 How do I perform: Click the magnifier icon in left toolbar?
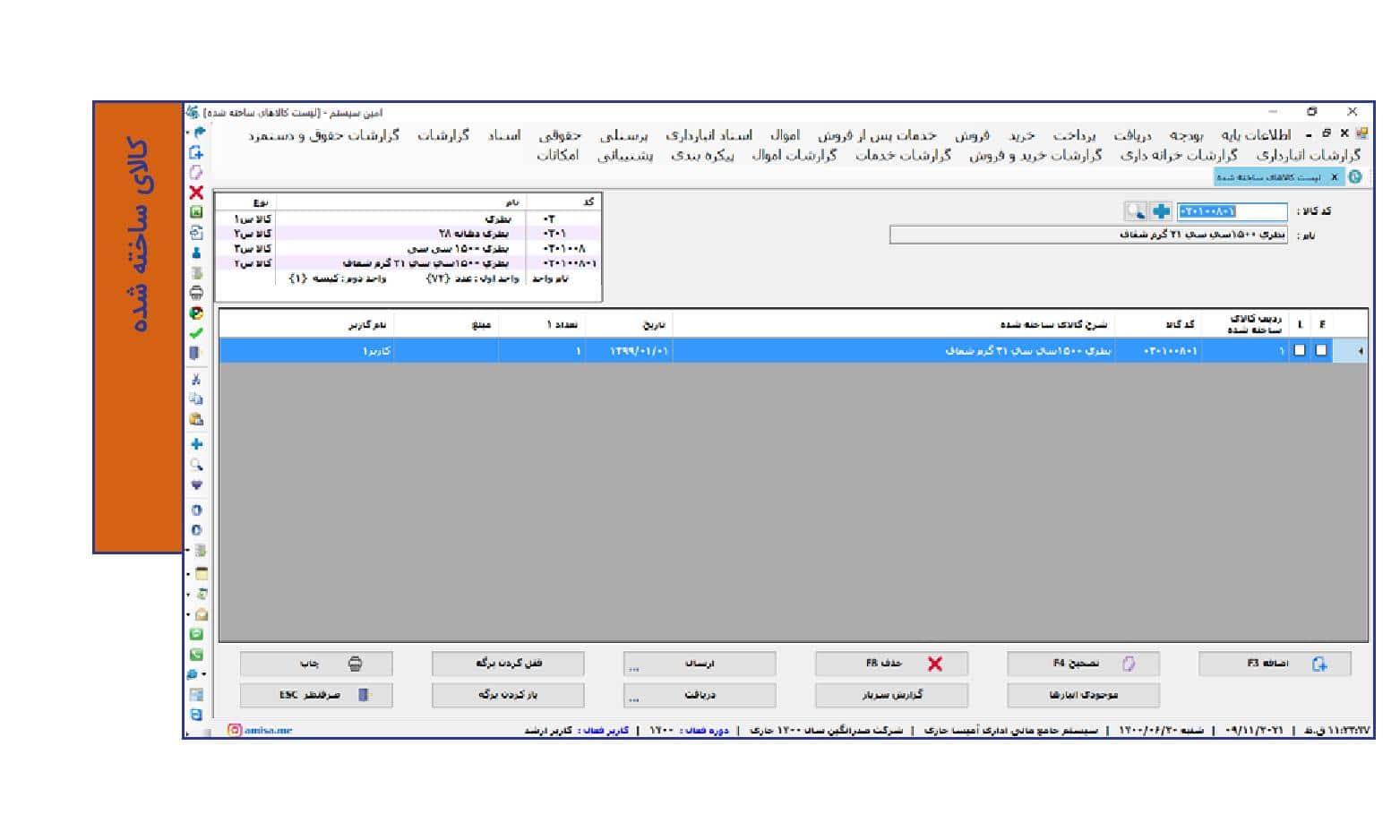(196, 465)
